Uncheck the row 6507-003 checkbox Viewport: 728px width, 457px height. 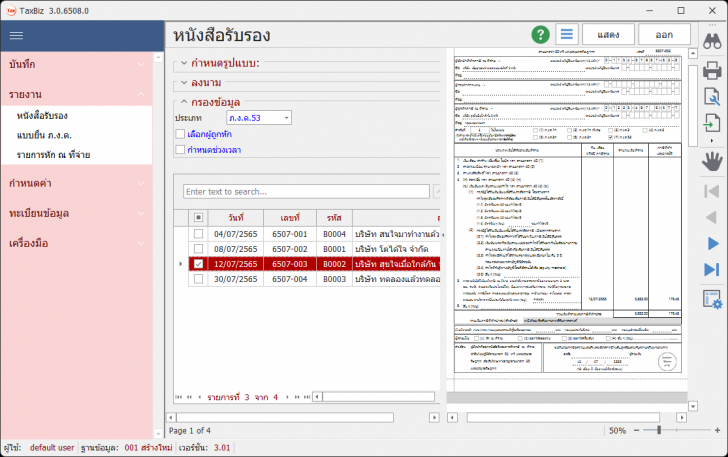198,264
